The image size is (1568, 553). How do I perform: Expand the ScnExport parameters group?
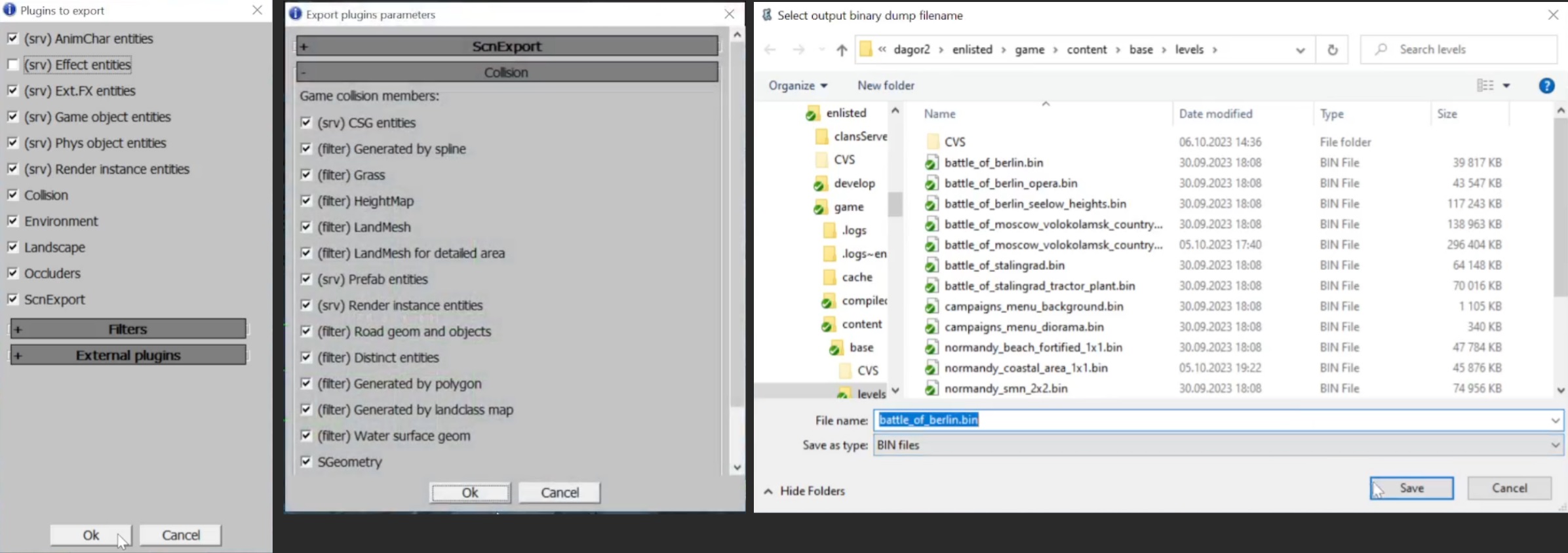click(507, 47)
